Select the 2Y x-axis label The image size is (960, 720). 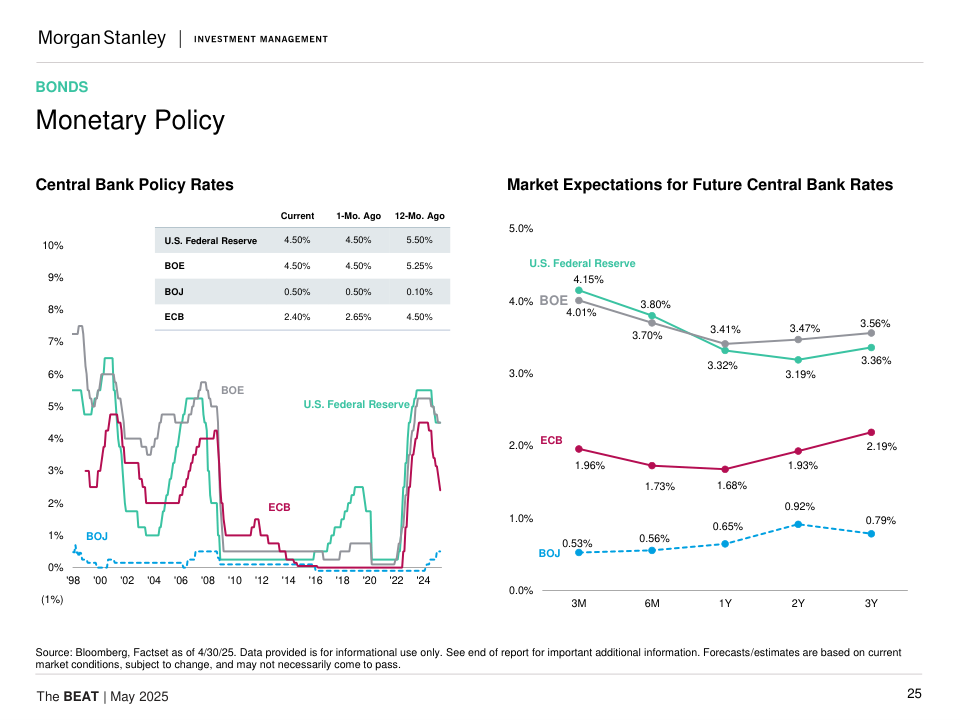click(x=798, y=604)
